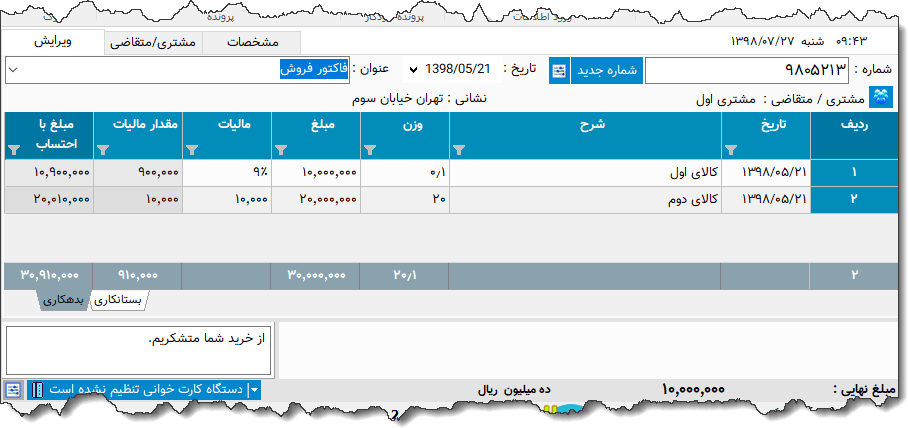This screenshot has width=908, height=428.
Task: Click the عنوان field with فاکتور فروش
Action: click(x=177, y=70)
